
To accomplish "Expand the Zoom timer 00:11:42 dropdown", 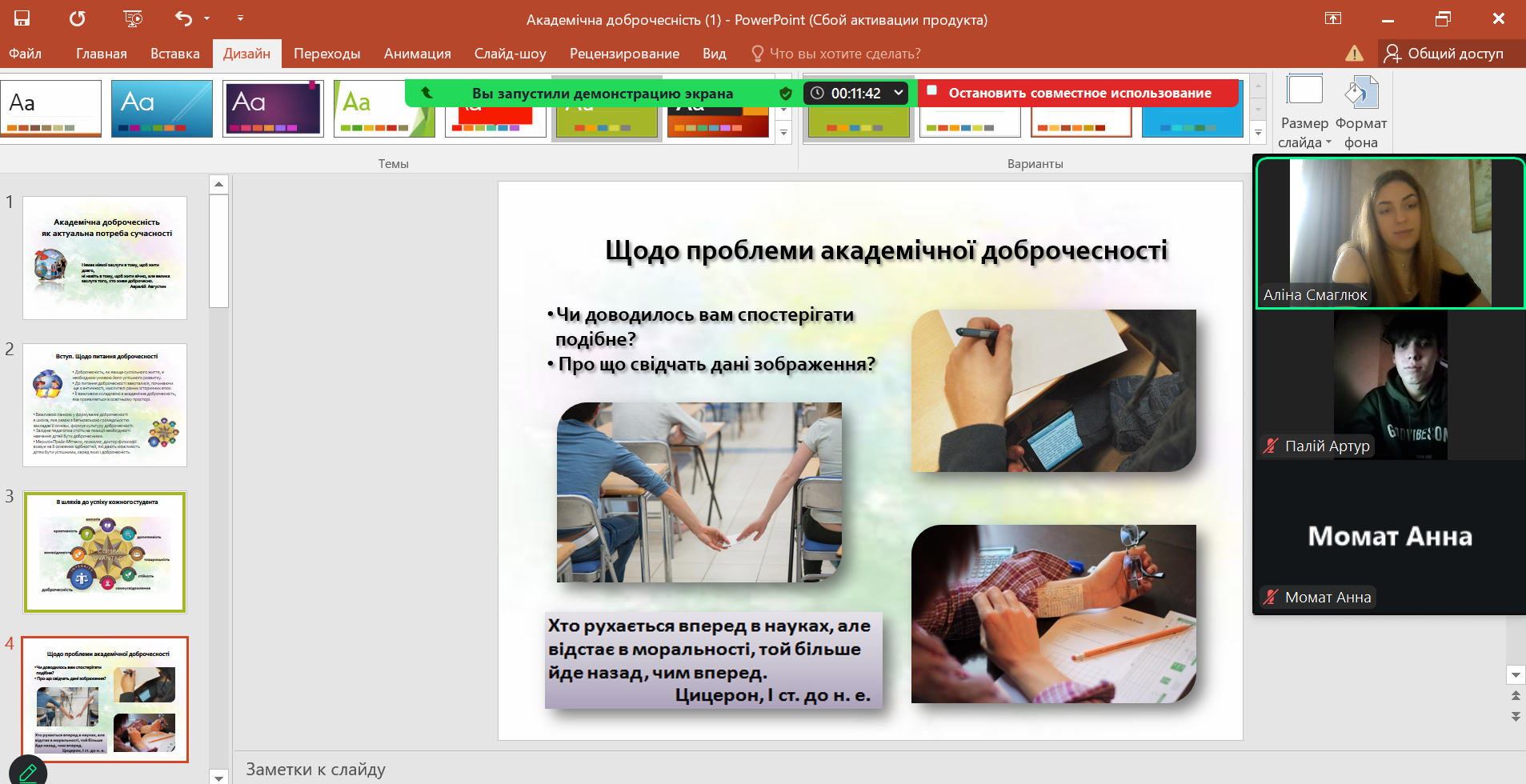I will pos(899,93).
